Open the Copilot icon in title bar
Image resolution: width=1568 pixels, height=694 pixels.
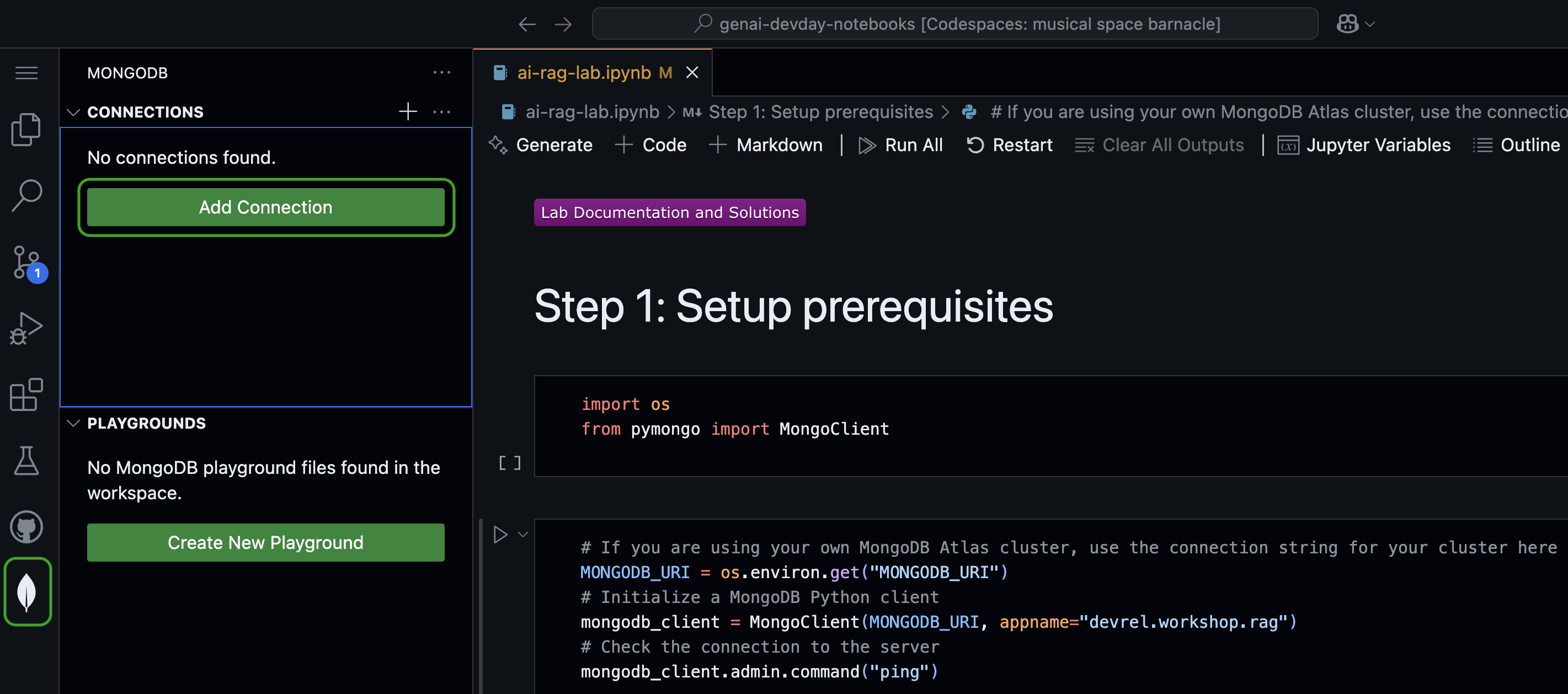click(1347, 24)
